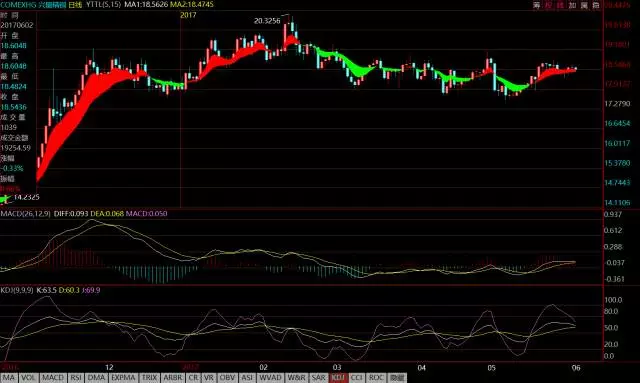Open MACD(26,12,9) parameter settings

pyautogui.click(x=25, y=214)
